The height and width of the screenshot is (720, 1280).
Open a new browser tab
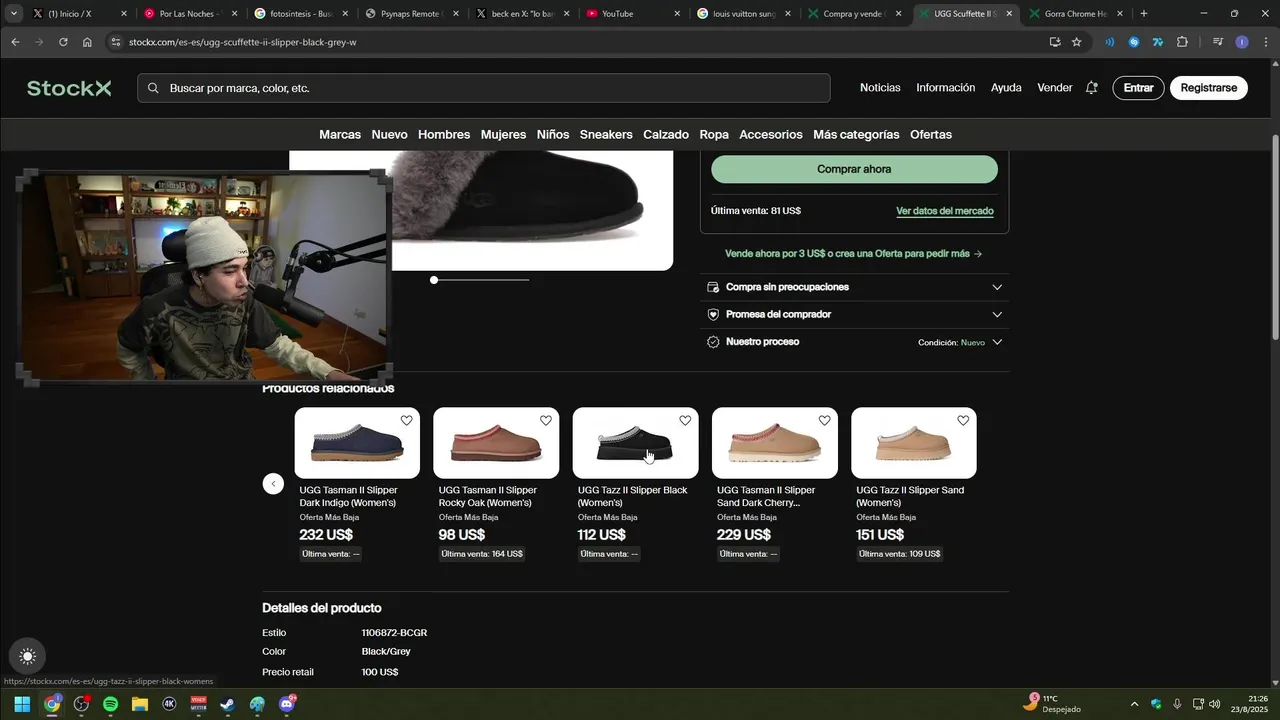tap(1144, 14)
